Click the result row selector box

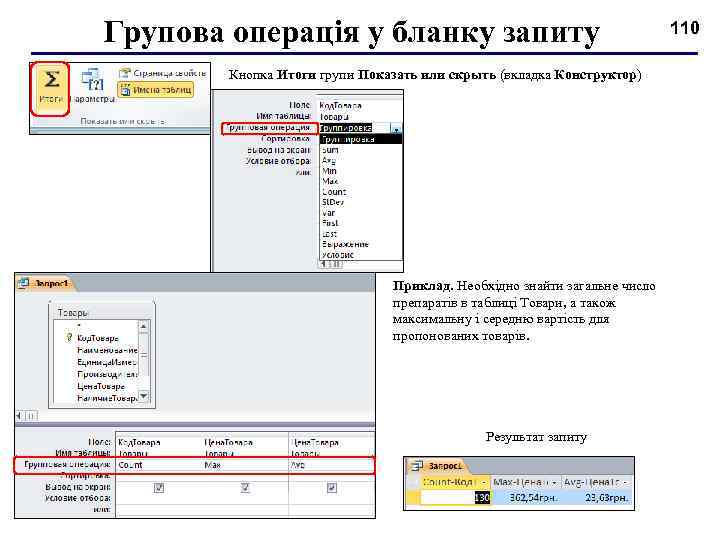tap(413, 497)
